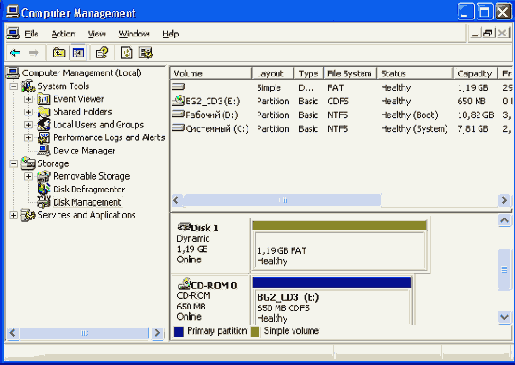This screenshot has width=515, height=365.
Task: Click the volume list right scroll arrow
Action: 504,200
